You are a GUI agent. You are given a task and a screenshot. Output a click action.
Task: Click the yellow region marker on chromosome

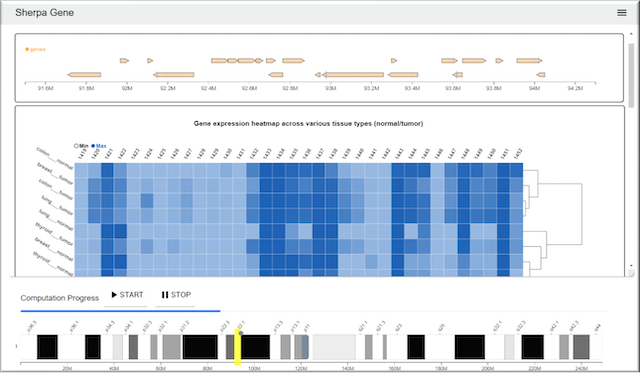tap(238, 347)
